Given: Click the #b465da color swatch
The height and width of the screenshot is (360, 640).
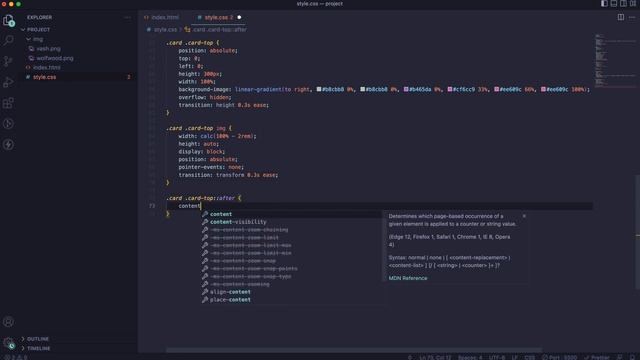Looking at the screenshot, I should (x=406, y=89).
